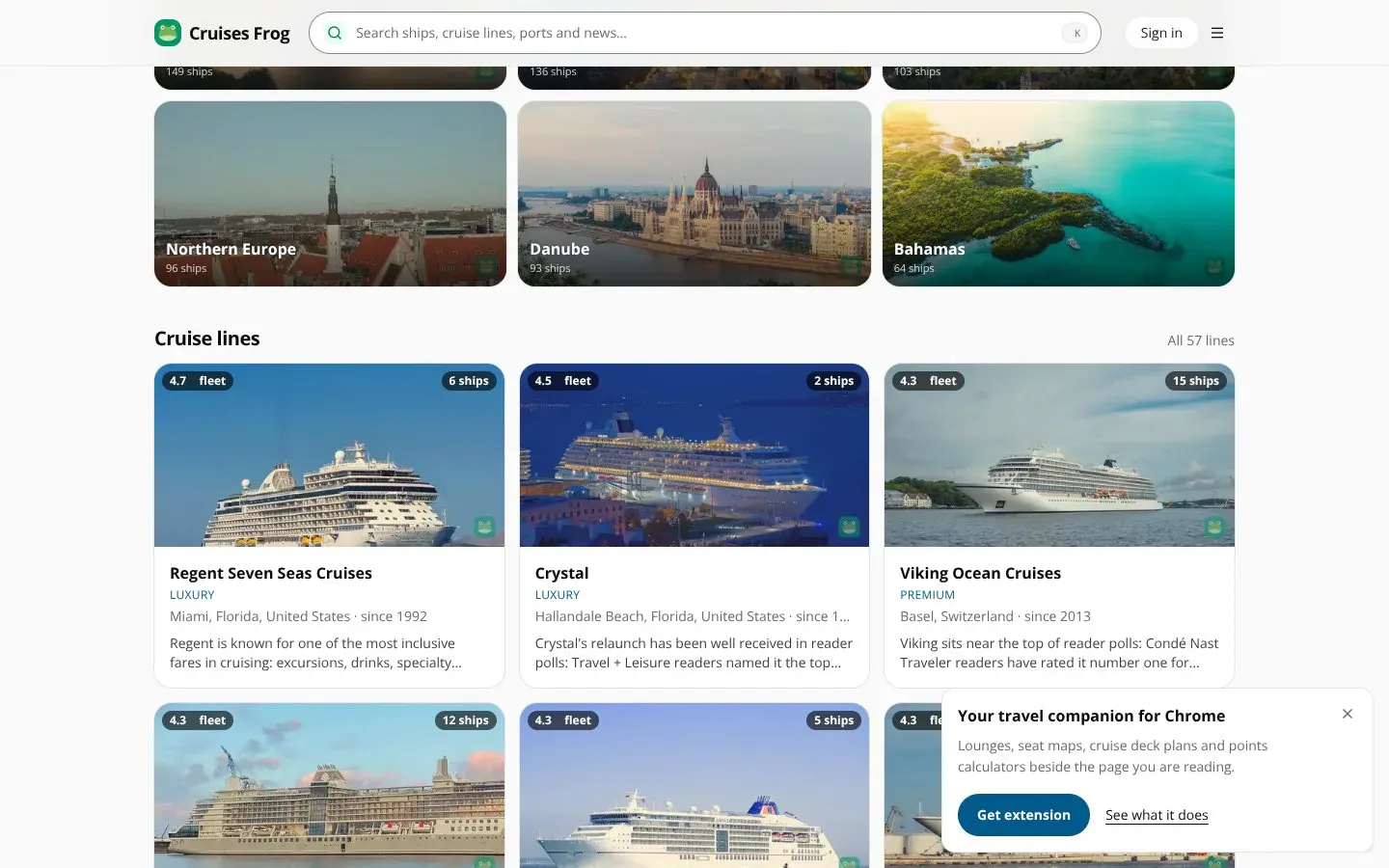Click the PREMIUM label under Viking Ocean Cruises
Viewport: 1389px width, 868px height.
pos(927,595)
